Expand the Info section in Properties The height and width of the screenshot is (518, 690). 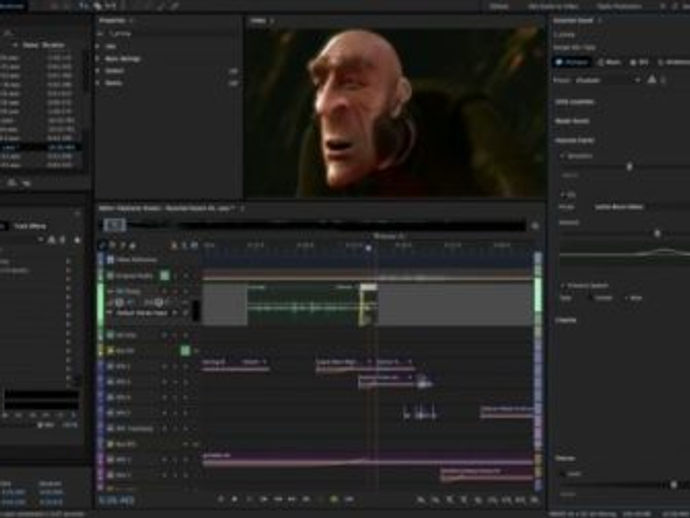point(98,46)
